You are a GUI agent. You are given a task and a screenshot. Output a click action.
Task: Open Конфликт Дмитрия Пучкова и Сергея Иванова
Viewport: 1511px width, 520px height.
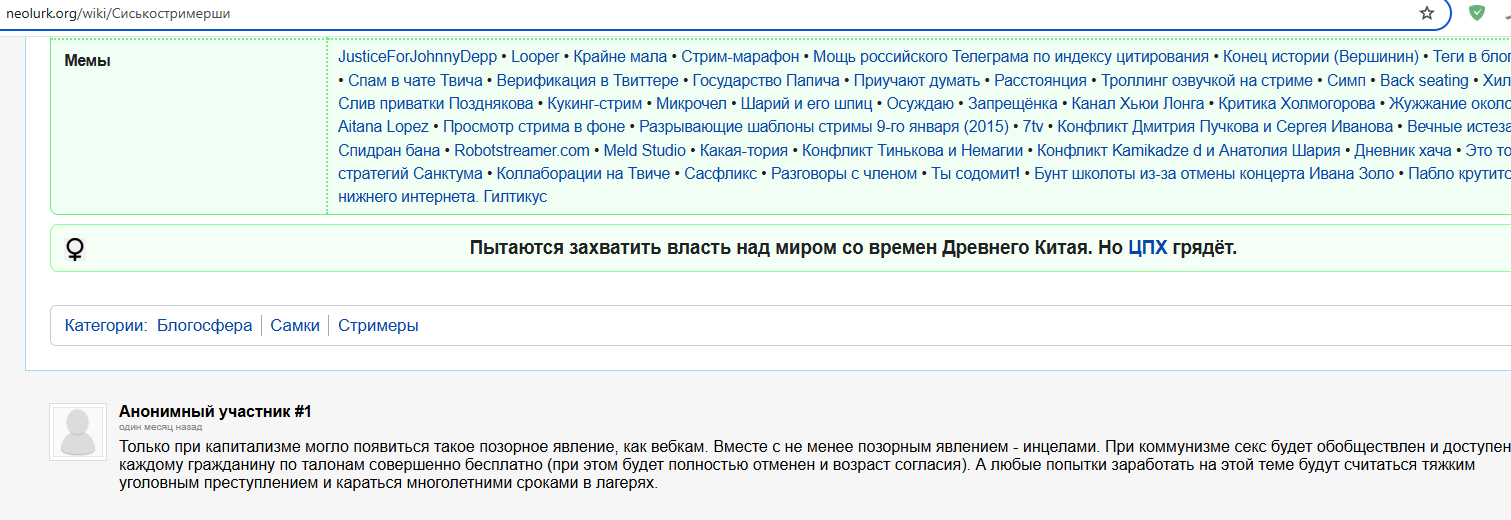click(1225, 127)
